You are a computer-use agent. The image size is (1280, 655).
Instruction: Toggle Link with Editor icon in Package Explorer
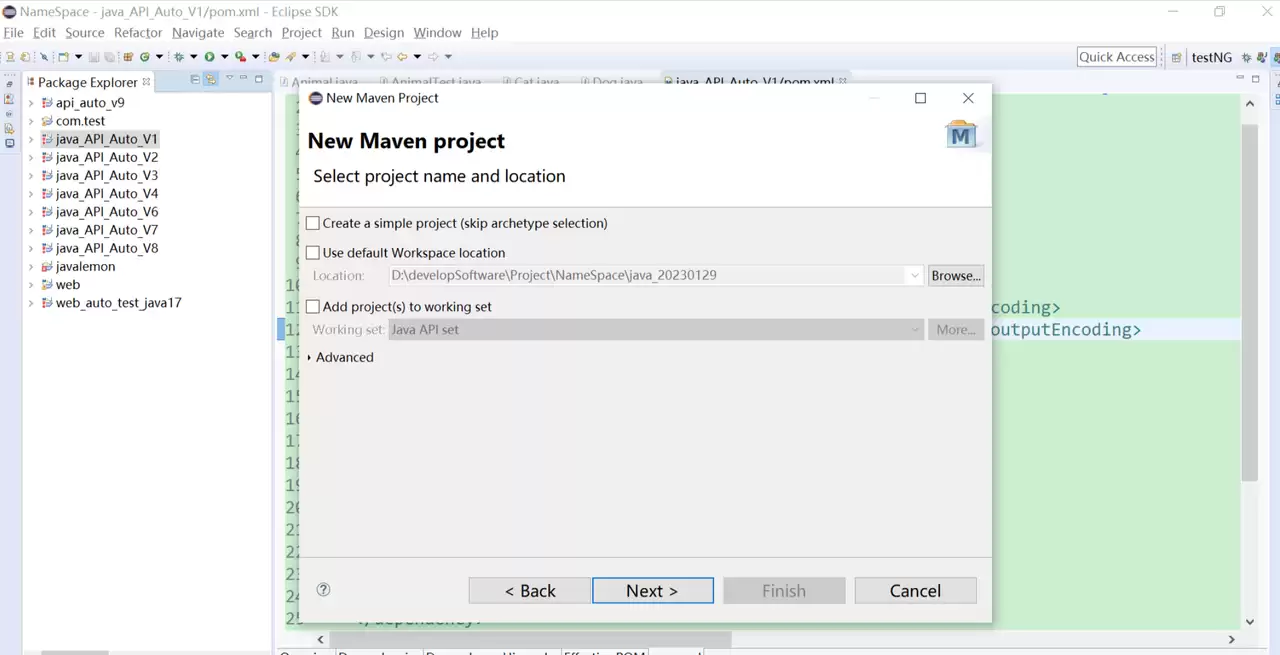pyautogui.click(x=211, y=80)
